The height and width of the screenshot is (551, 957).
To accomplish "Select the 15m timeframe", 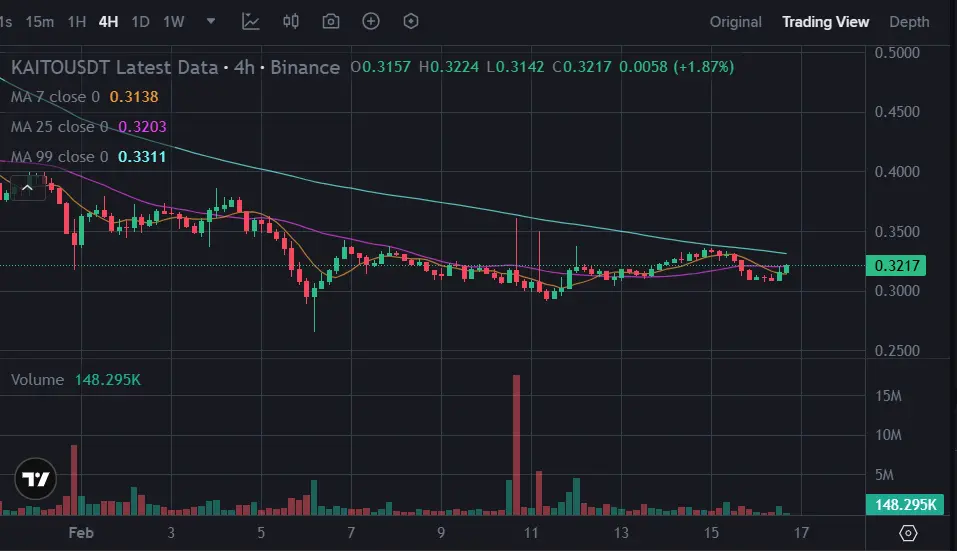I will pos(40,22).
